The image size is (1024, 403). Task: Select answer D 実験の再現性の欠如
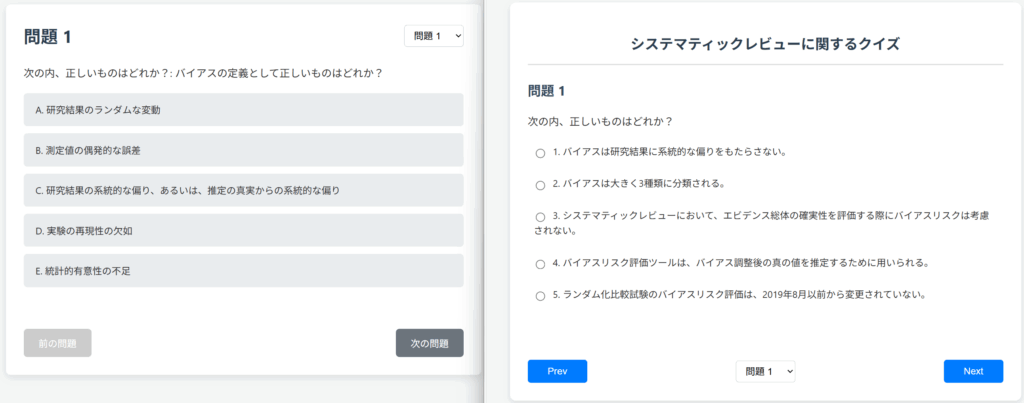click(244, 231)
